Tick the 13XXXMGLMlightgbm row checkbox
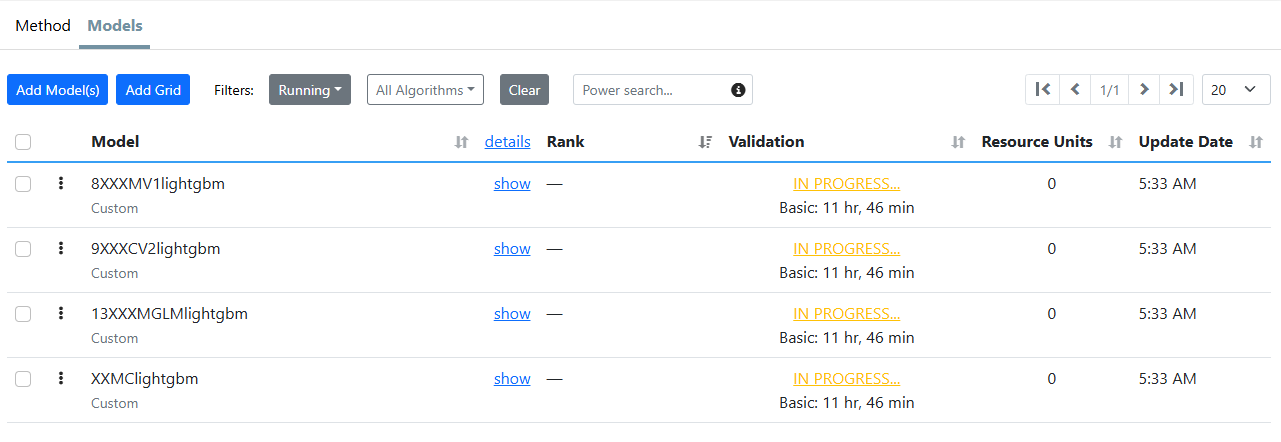1281x442 pixels. pyautogui.click(x=23, y=314)
